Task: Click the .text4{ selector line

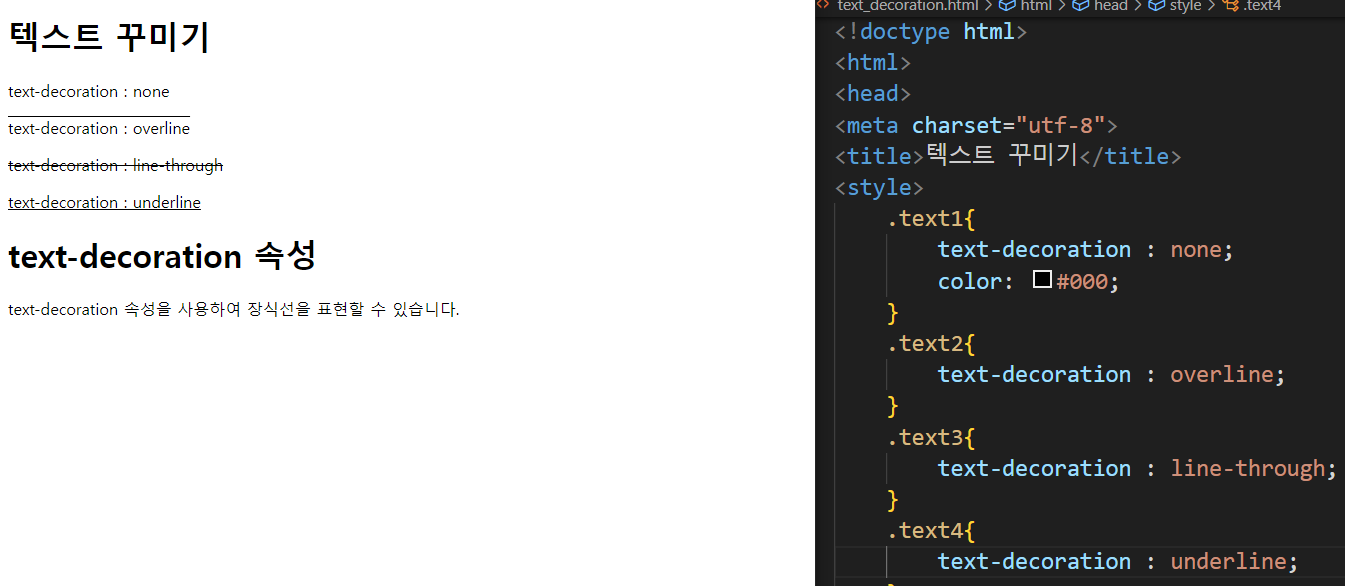Action: pos(931,530)
